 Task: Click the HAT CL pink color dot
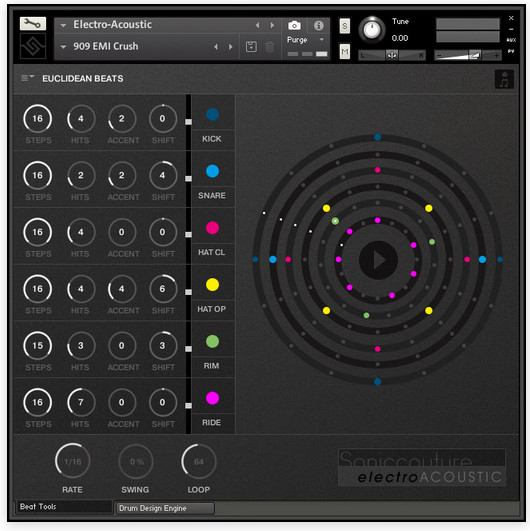pyautogui.click(x=212, y=228)
